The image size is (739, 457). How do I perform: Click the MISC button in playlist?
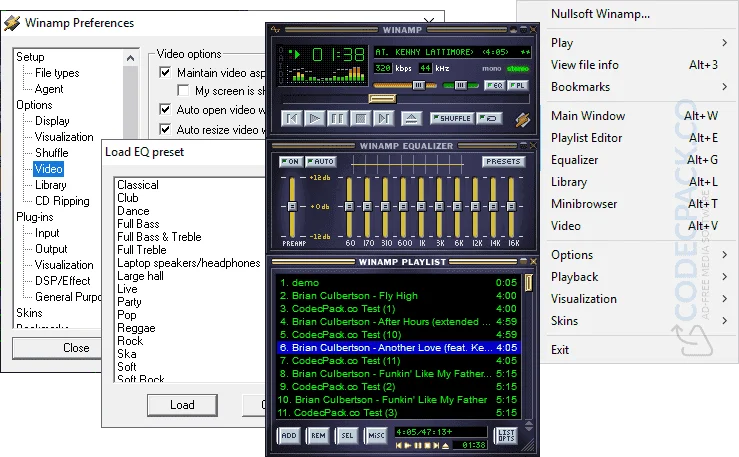tap(376, 436)
